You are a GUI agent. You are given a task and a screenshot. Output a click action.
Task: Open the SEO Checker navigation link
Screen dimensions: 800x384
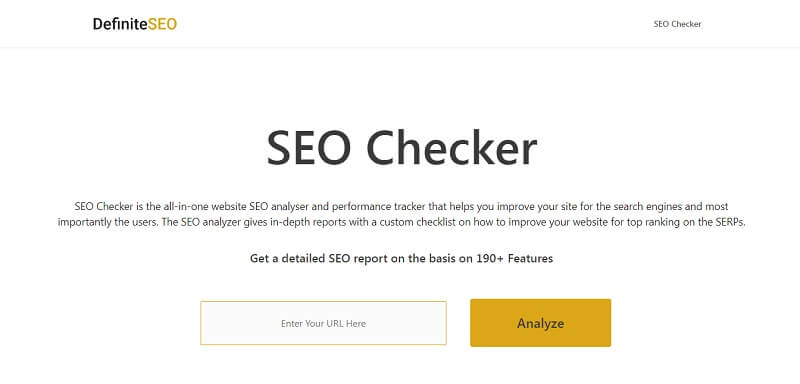(677, 24)
